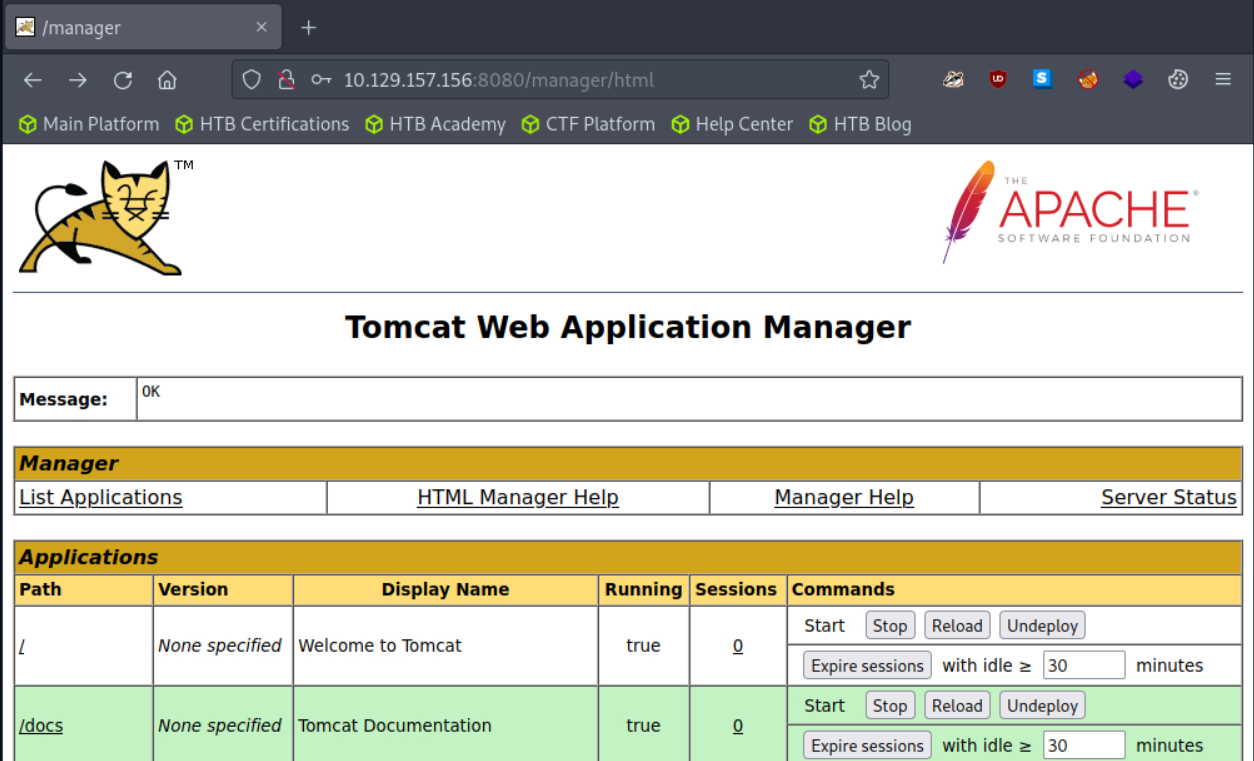1254x761 pixels.
Task: Open a new browser tab
Action: 308,28
